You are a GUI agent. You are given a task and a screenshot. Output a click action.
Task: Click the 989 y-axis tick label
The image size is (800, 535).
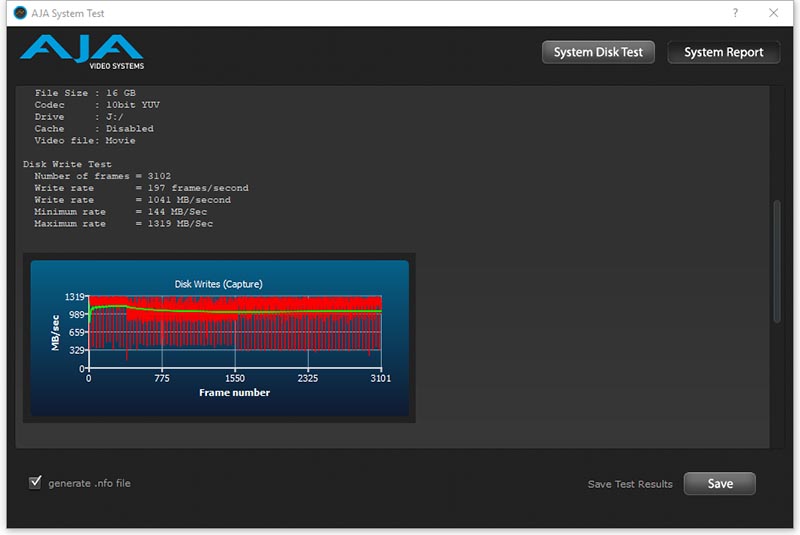click(77, 315)
